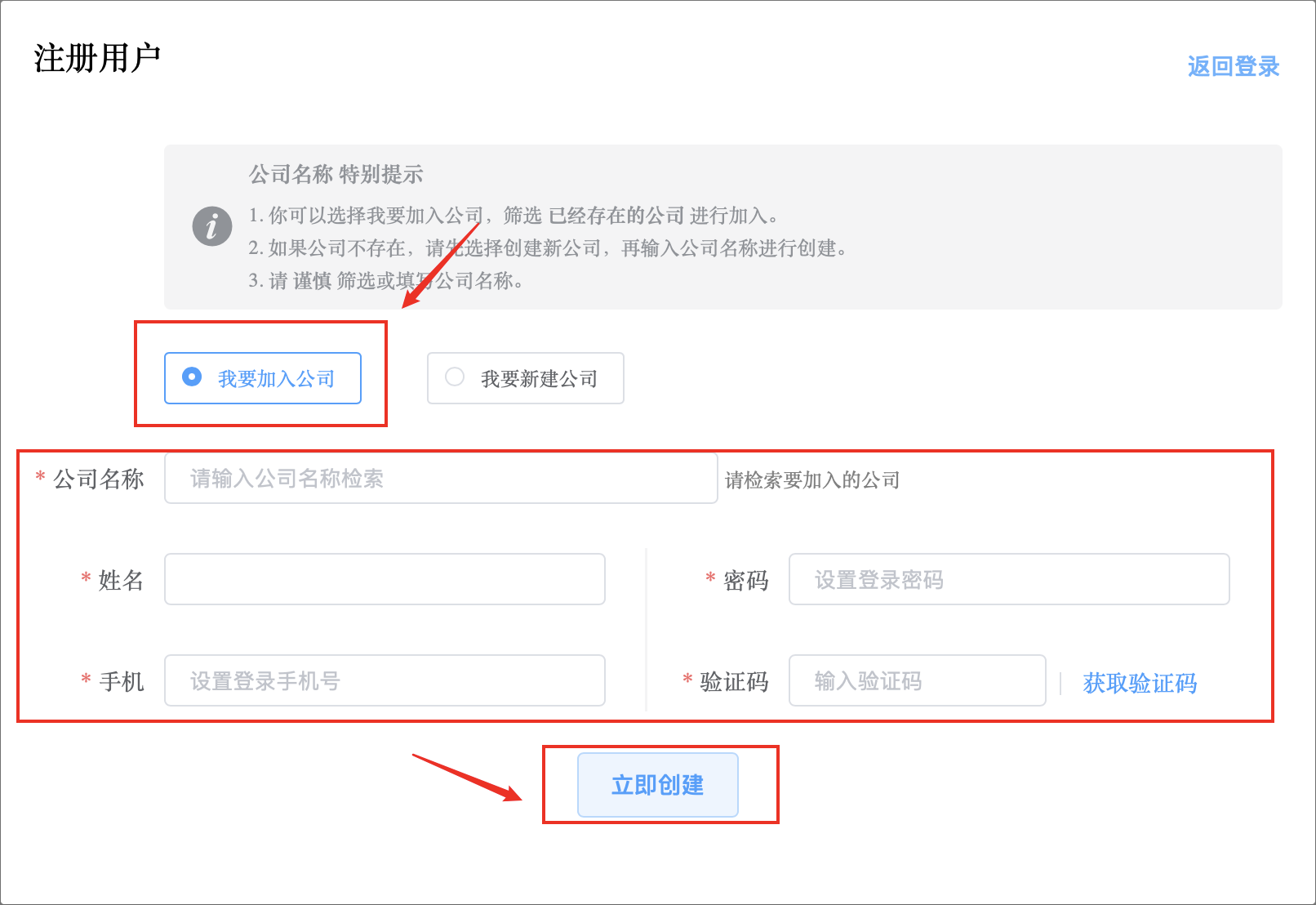Image resolution: width=1316 pixels, height=905 pixels.
Task: Click the 公司名称 特别提示 heading
Action: tap(336, 174)
